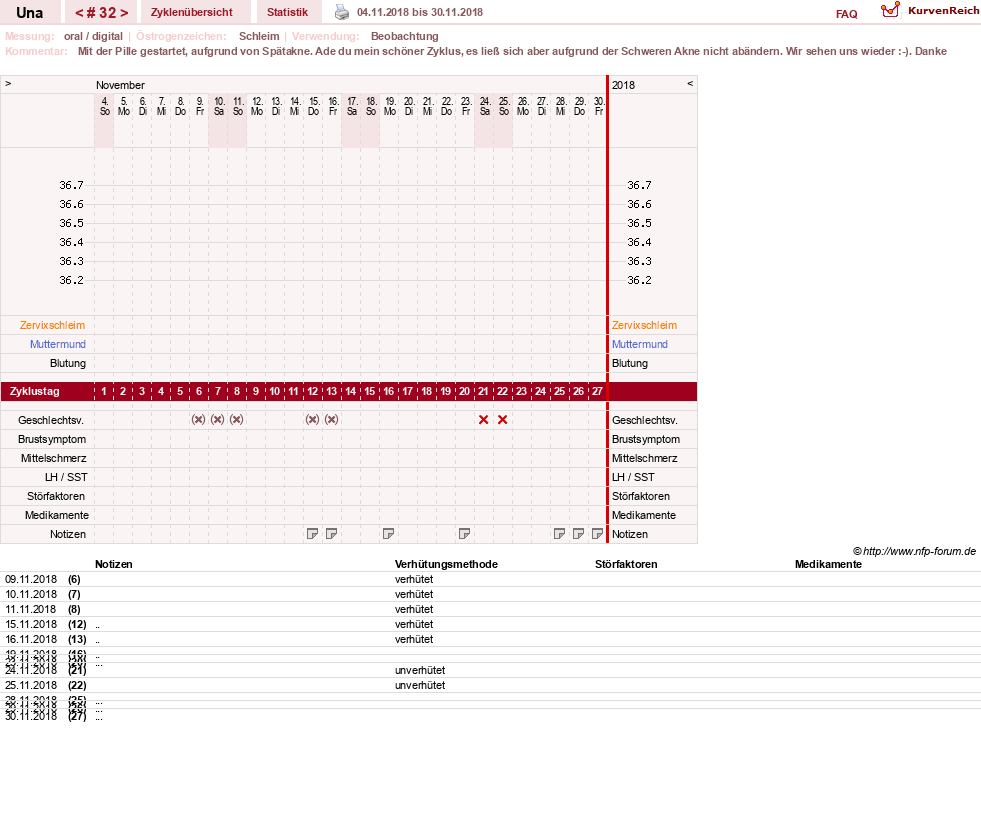The image size is (981, 823).
Task: Click the '30. Fr' date header
Action: click(599, 106)
